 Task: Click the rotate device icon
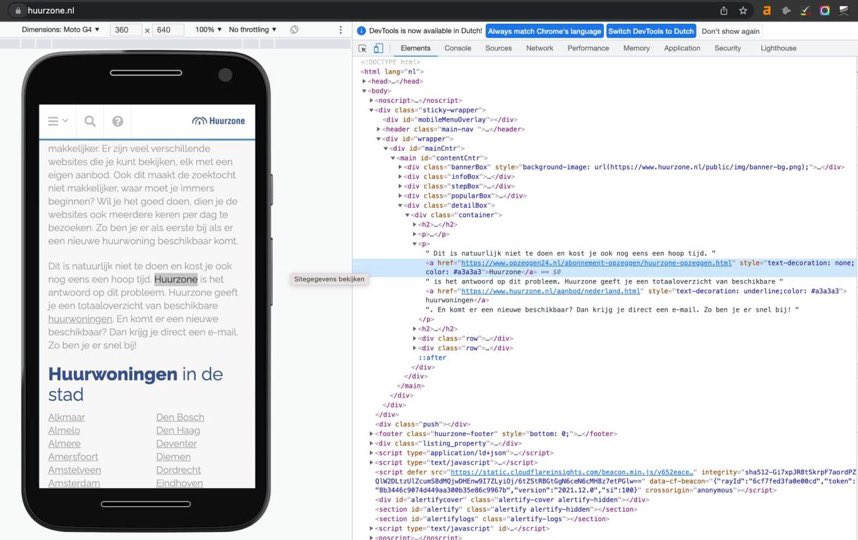point(294,30)
